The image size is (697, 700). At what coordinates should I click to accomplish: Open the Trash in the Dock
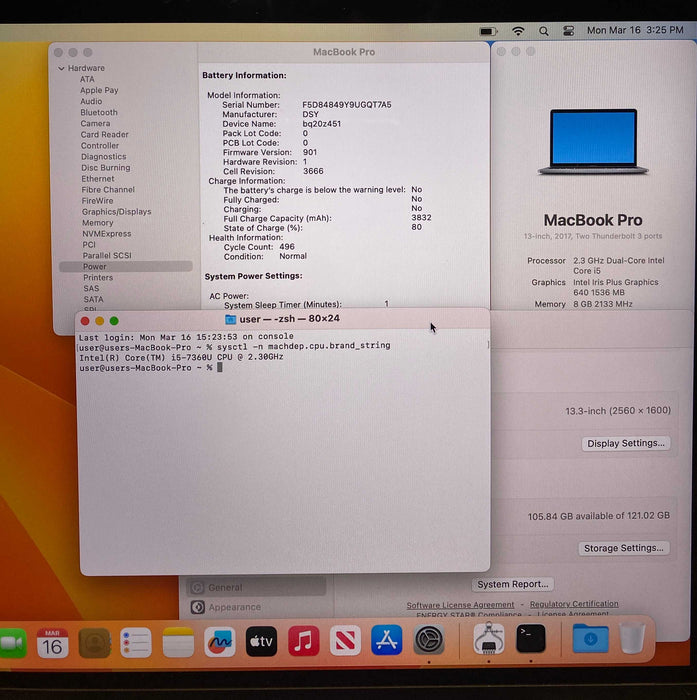632,638
